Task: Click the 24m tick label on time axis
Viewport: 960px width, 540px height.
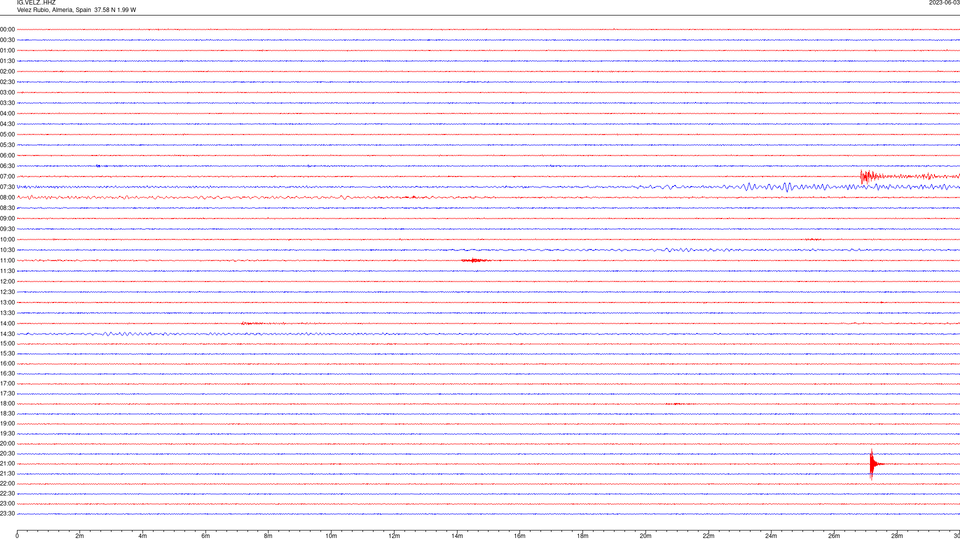Action: point(771,536)
